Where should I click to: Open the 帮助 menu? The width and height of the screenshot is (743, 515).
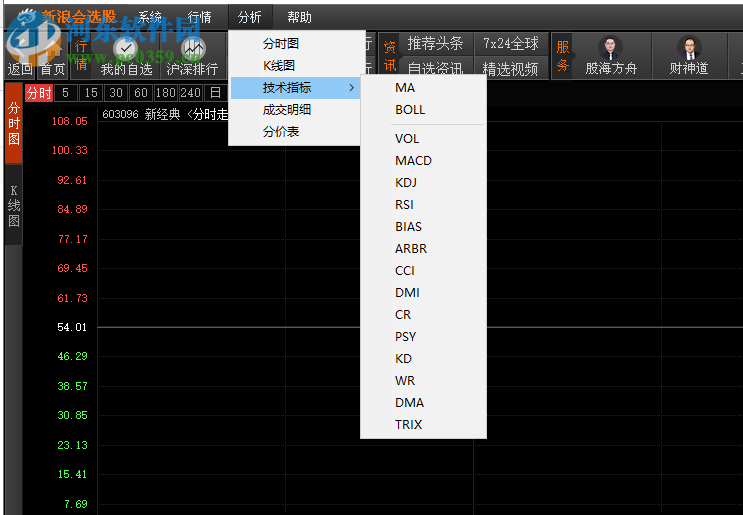(299, 18)
